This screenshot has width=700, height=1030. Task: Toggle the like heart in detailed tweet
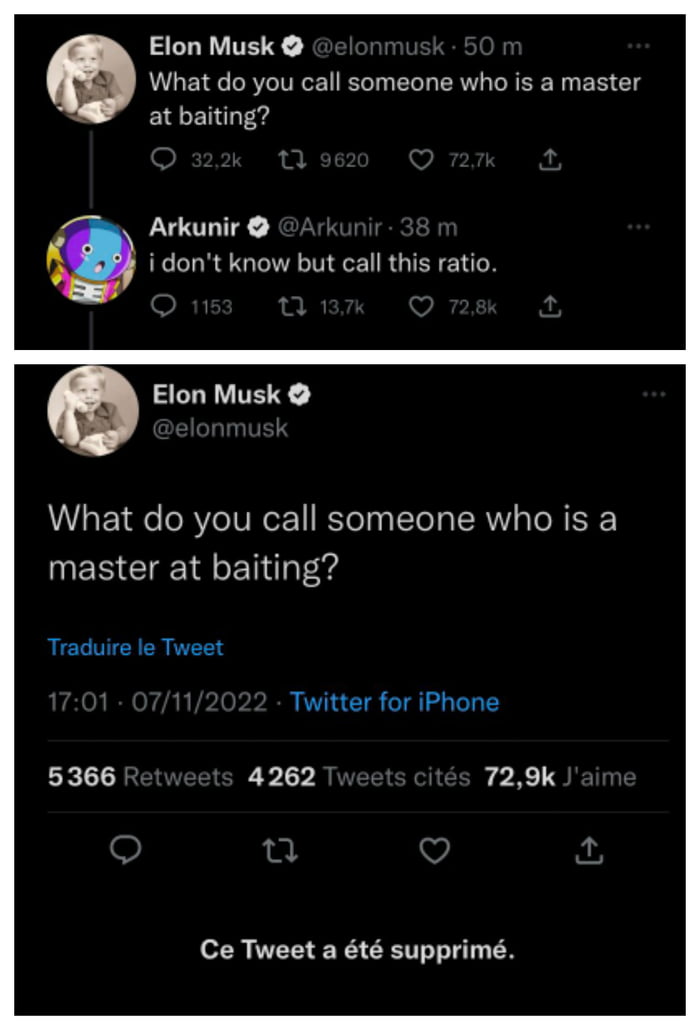(434, 850)
